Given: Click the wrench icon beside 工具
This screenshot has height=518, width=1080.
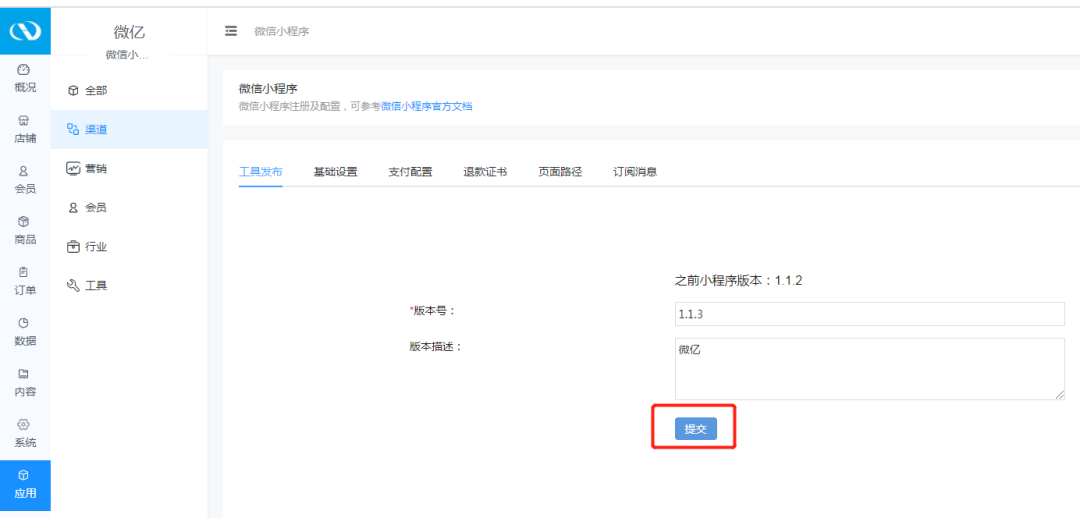Looking at the screenshot, I should (x=73, y=285).
